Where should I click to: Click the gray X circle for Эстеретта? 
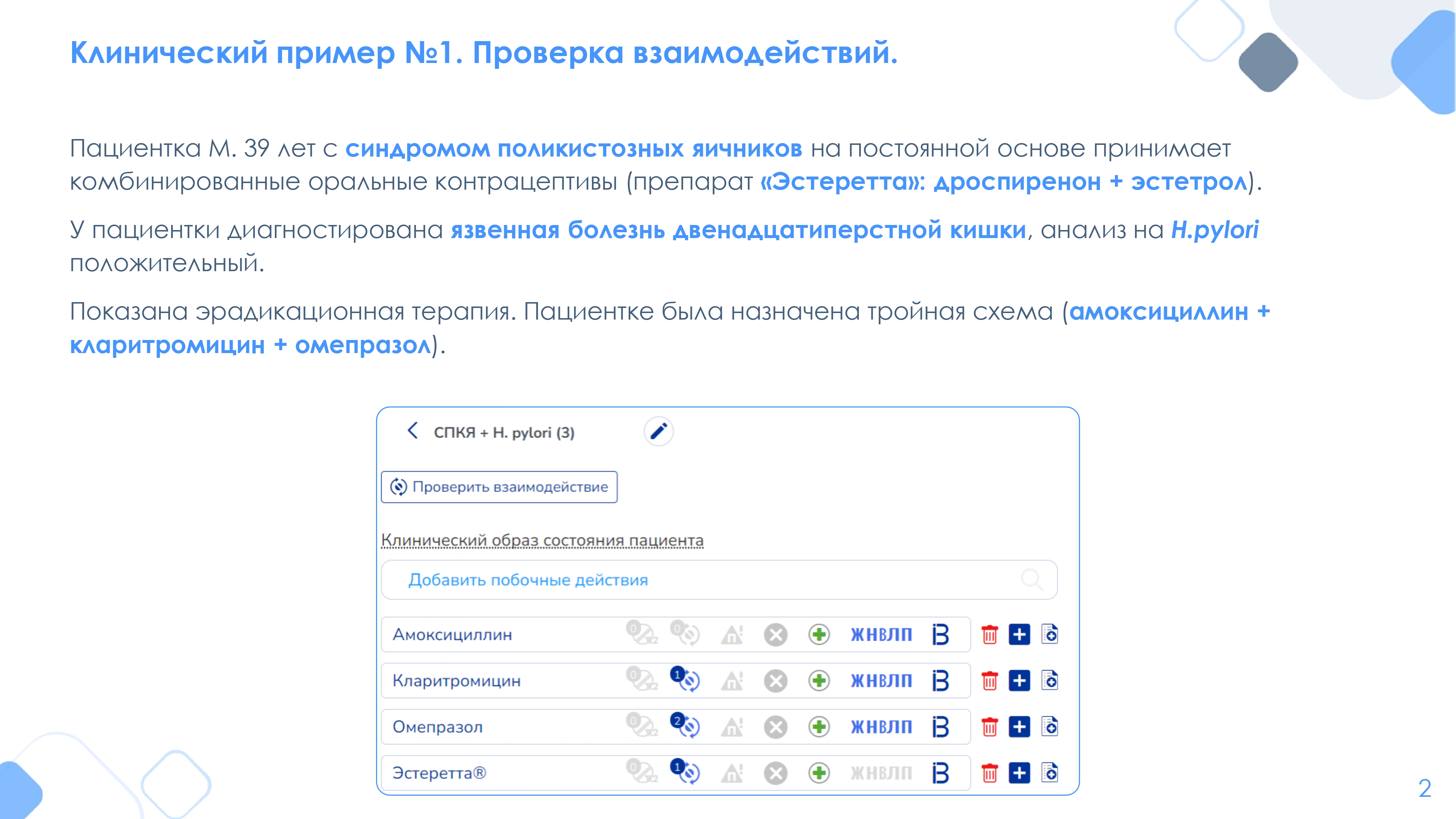[x=775, y=773]
